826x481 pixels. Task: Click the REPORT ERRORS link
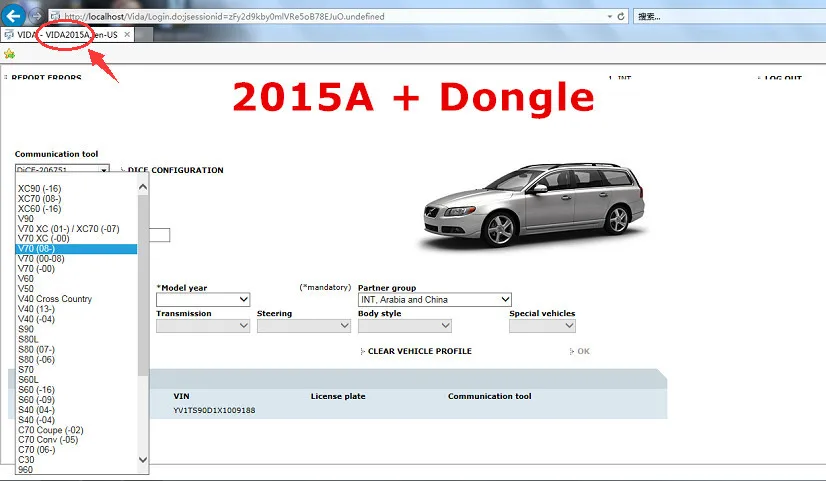point(46,77)
